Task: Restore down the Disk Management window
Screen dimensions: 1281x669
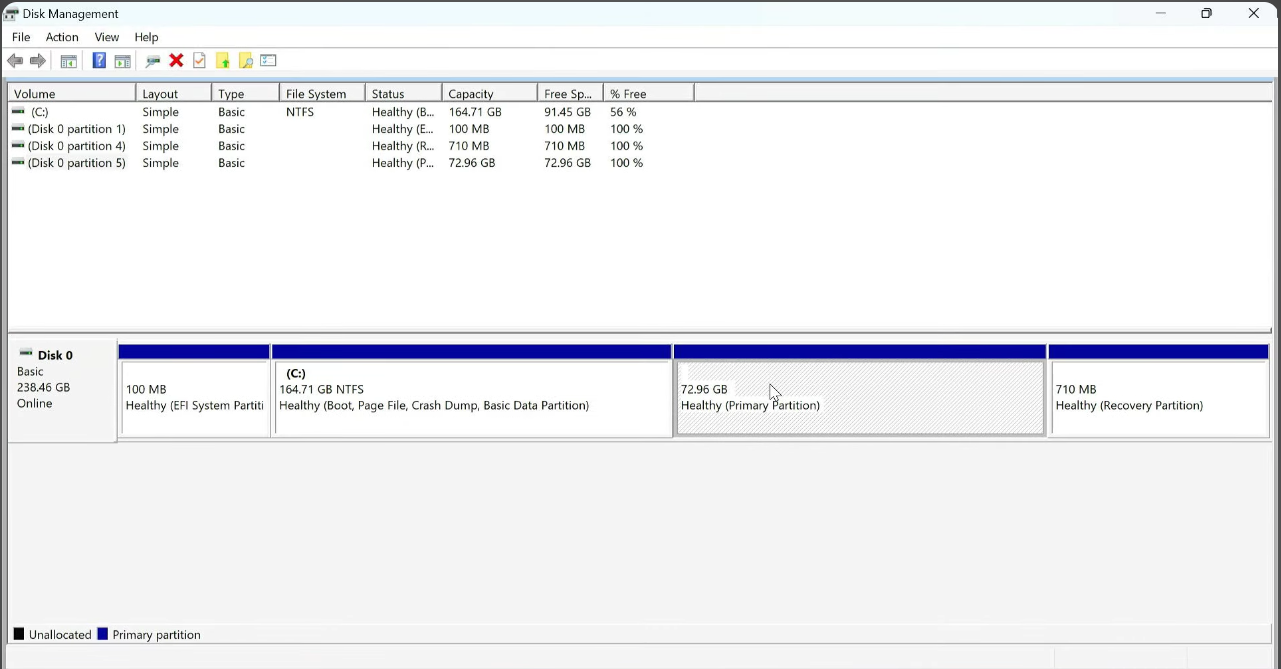Action: [1207, 14]
